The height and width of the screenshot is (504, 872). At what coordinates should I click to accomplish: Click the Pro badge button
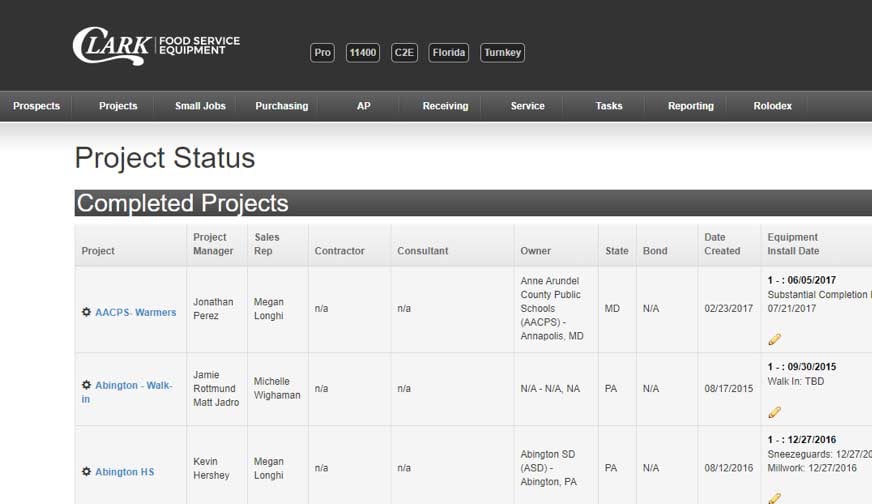coord(322,53)
